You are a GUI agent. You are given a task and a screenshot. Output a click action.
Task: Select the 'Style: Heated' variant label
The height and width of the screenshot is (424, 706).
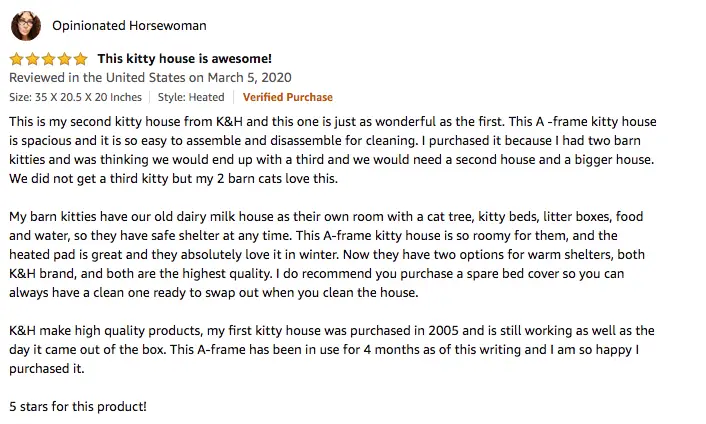(191, 97)
